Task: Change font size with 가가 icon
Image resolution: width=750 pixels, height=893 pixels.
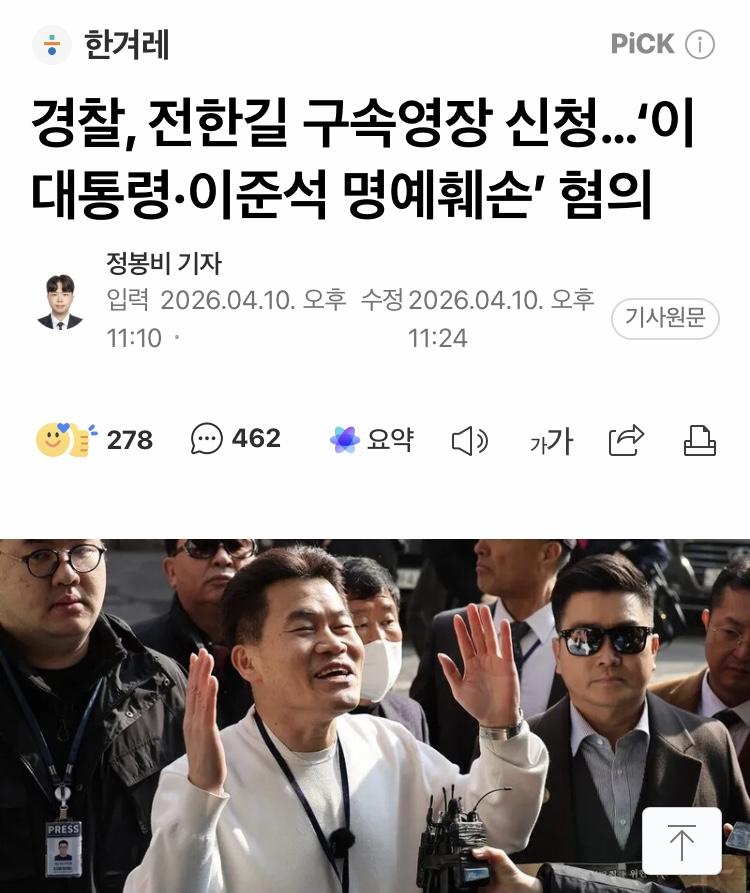Action: [551, 441]
